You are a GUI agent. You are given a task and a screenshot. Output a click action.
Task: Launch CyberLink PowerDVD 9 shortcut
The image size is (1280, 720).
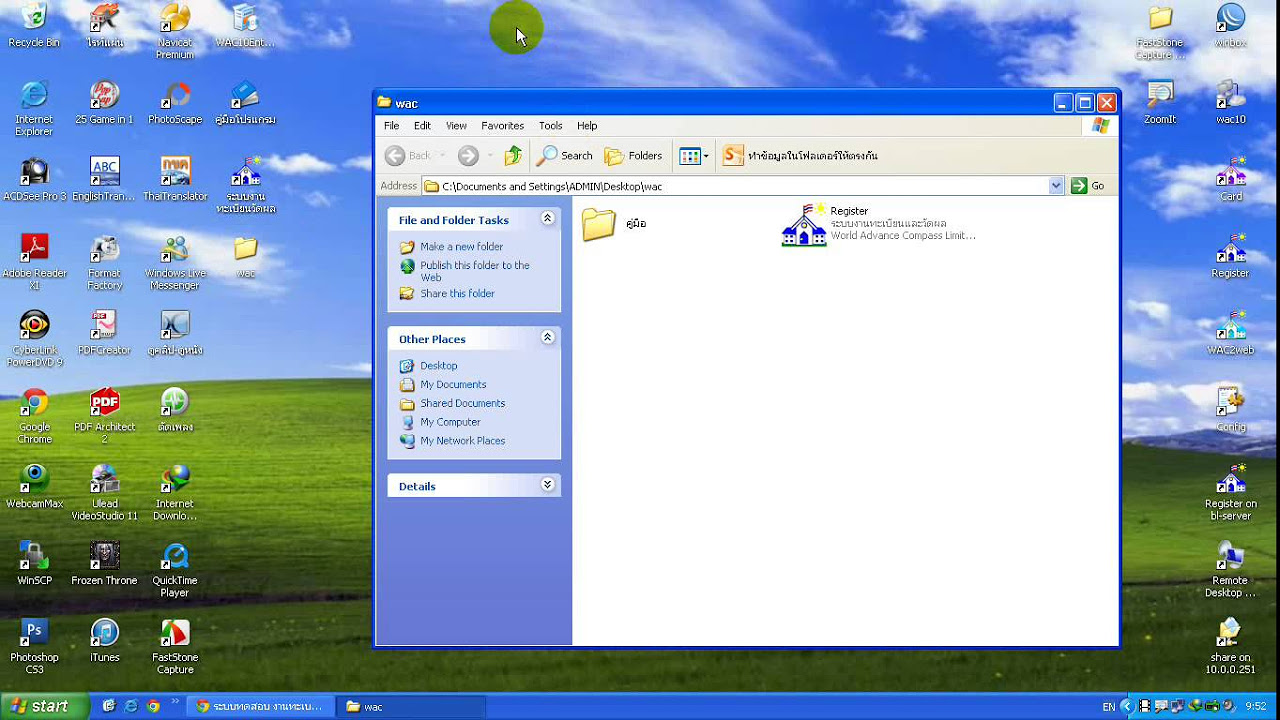pos(34,339)
